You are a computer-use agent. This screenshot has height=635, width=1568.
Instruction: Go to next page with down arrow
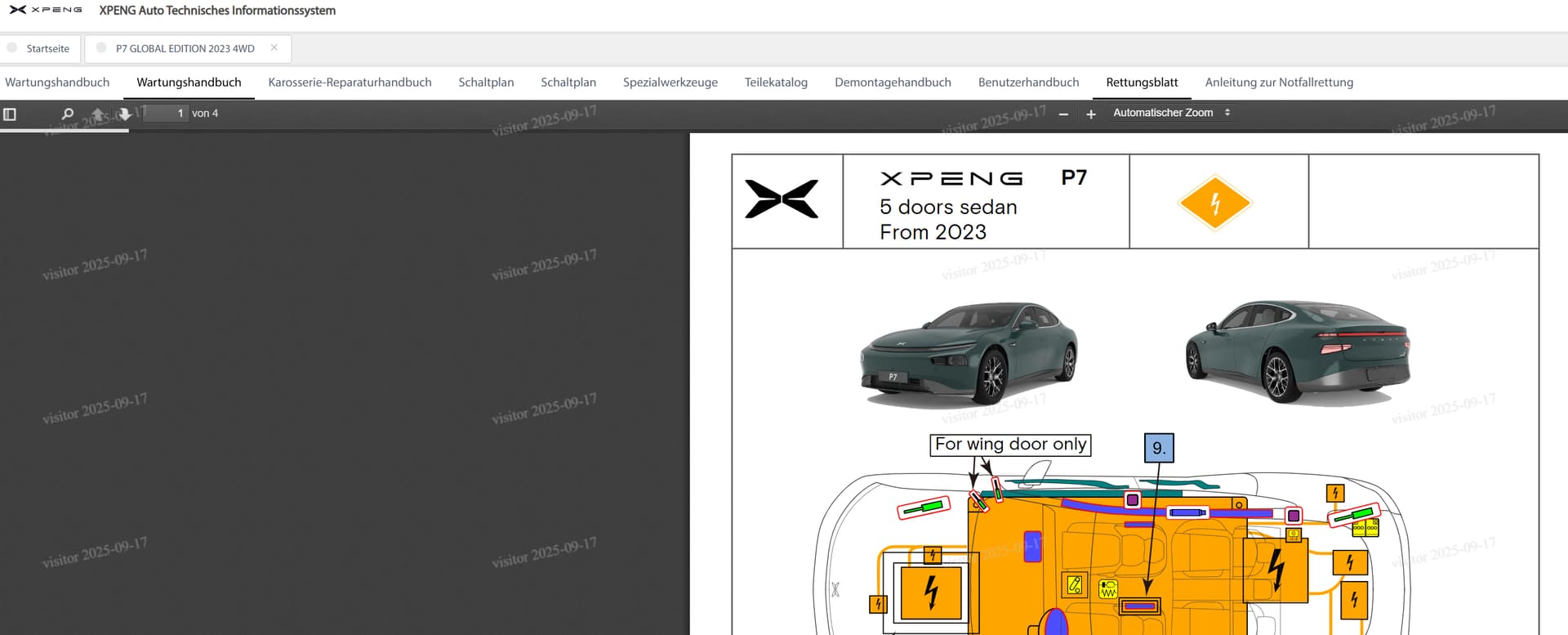(124, 114)
